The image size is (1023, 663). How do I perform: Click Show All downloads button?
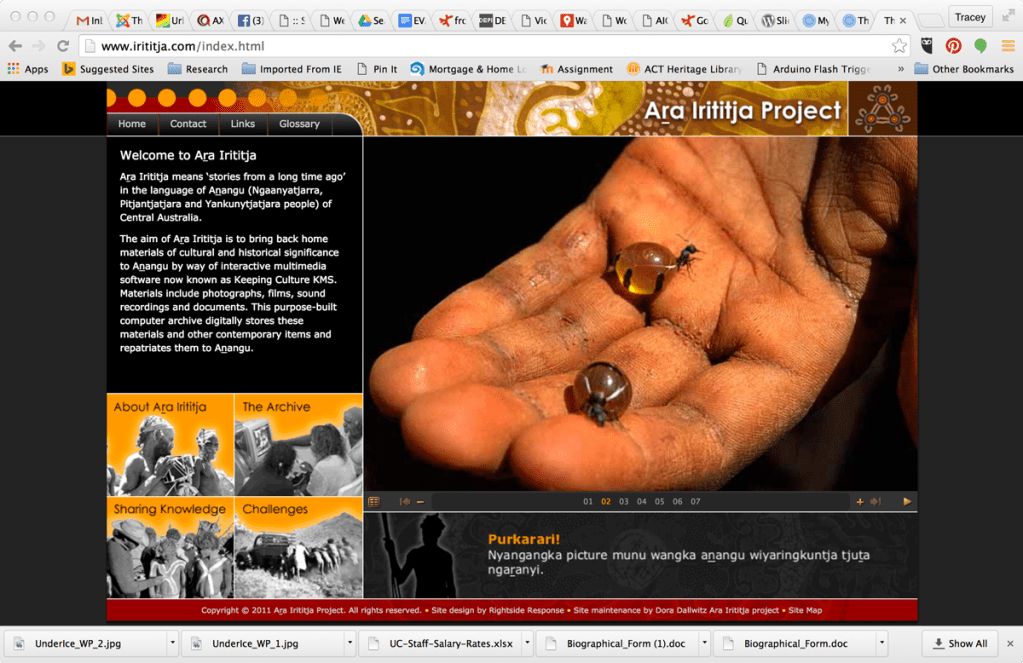pos(960,644)
